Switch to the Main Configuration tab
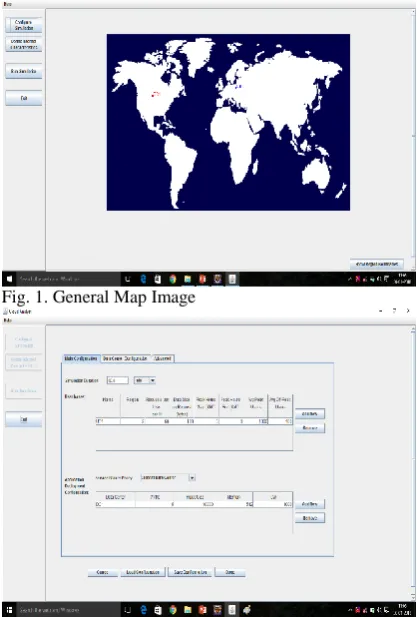Image resolution: width=417 pixels, height=617 pixels. coord(81,358)
